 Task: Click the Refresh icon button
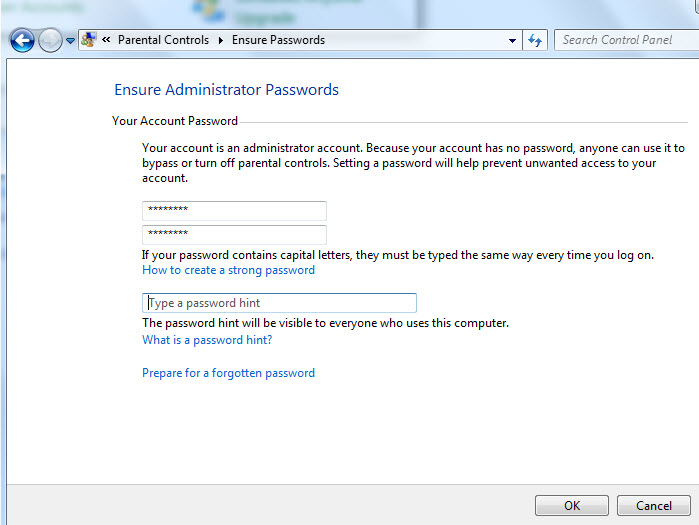[535, 40]
